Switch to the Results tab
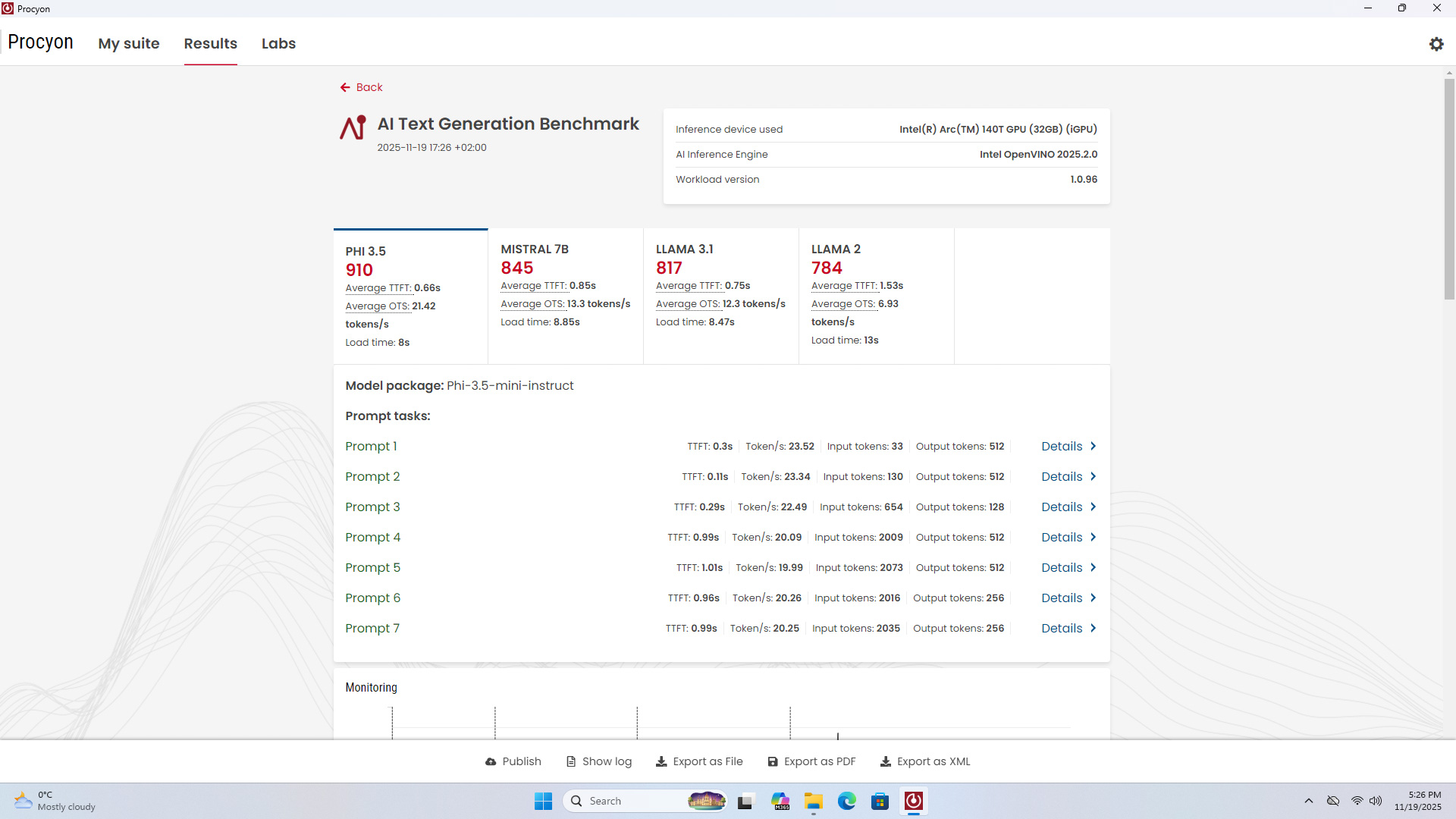The width and height of the screenshot is (1456, 819). click(211, 44)
